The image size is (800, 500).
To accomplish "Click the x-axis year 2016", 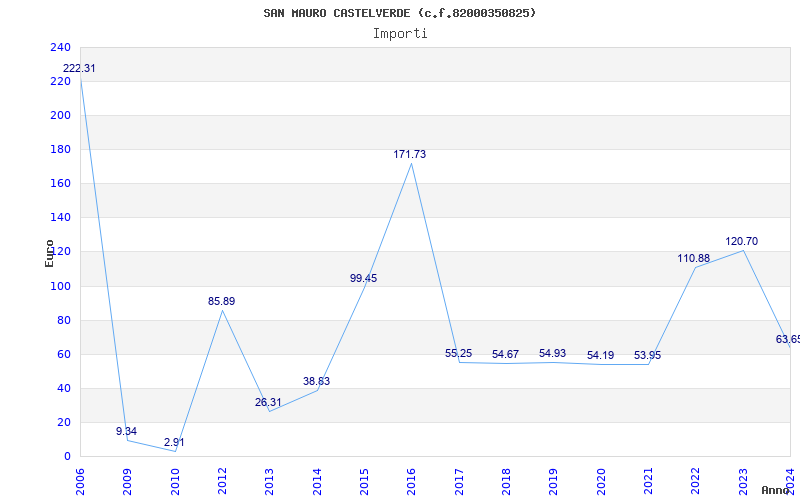I will (x=412, y=482).
